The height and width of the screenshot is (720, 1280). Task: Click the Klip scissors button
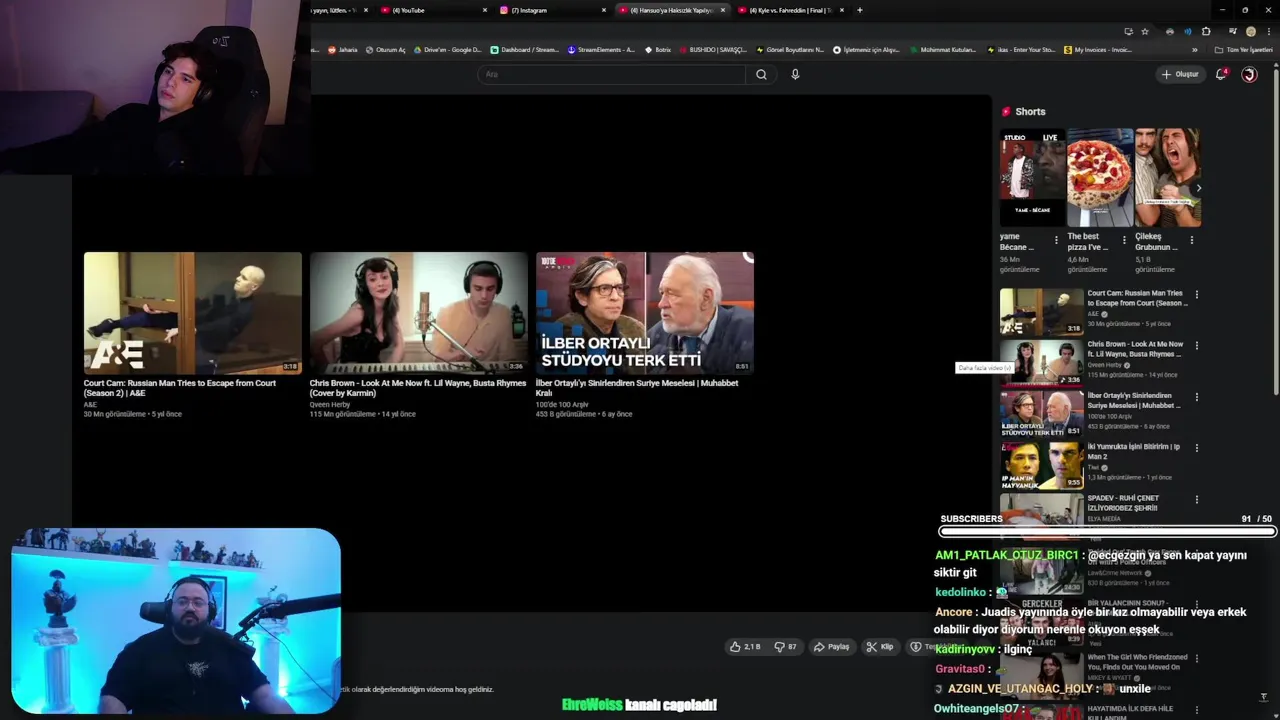pyautogui.click(x=880, y=647)
